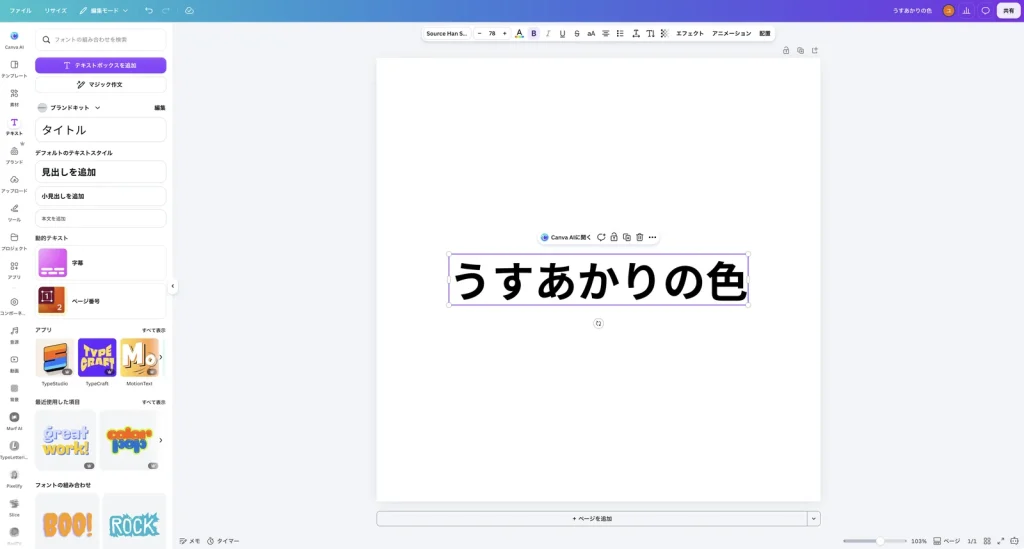Screen dimensions: 1024x549
Task: Increase font size with plus button
Action: point(504,33)
